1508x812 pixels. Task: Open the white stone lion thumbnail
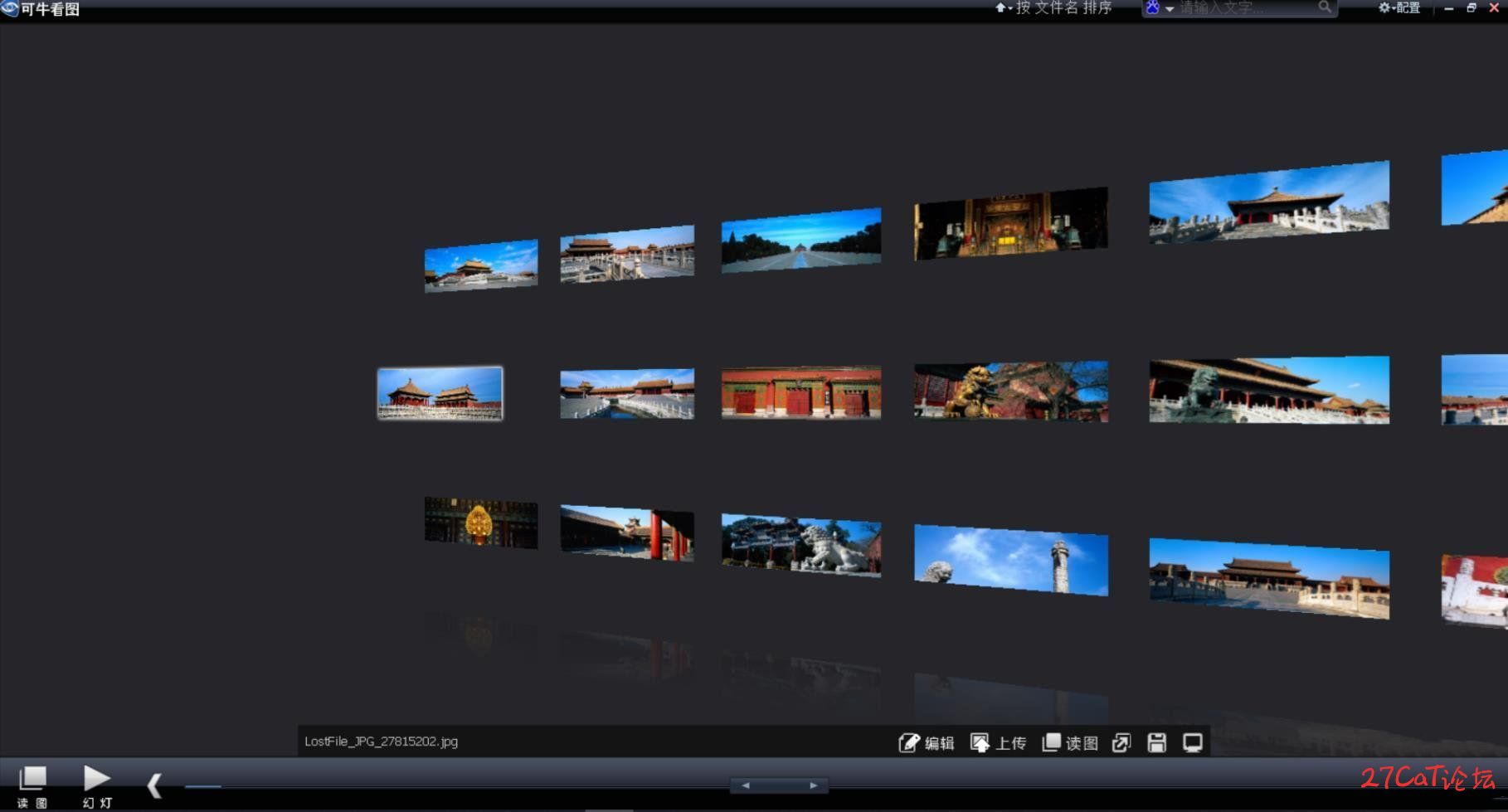(x=801, y=545)
